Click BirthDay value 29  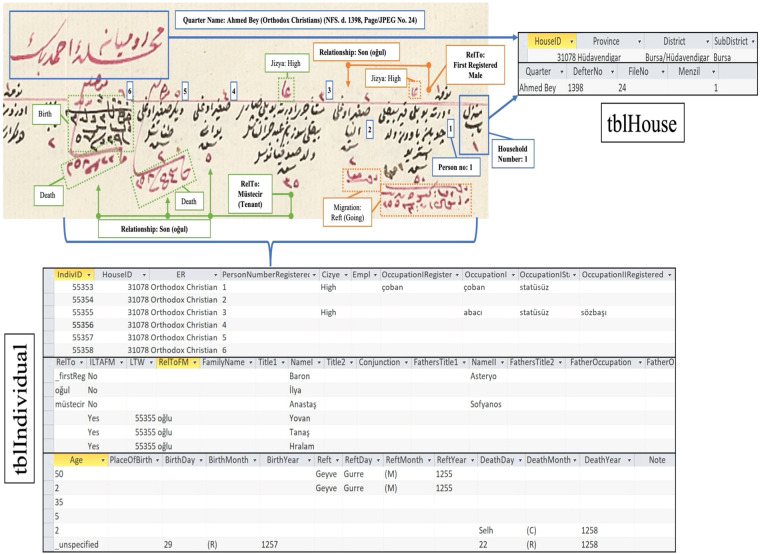(x=168, y=545)
